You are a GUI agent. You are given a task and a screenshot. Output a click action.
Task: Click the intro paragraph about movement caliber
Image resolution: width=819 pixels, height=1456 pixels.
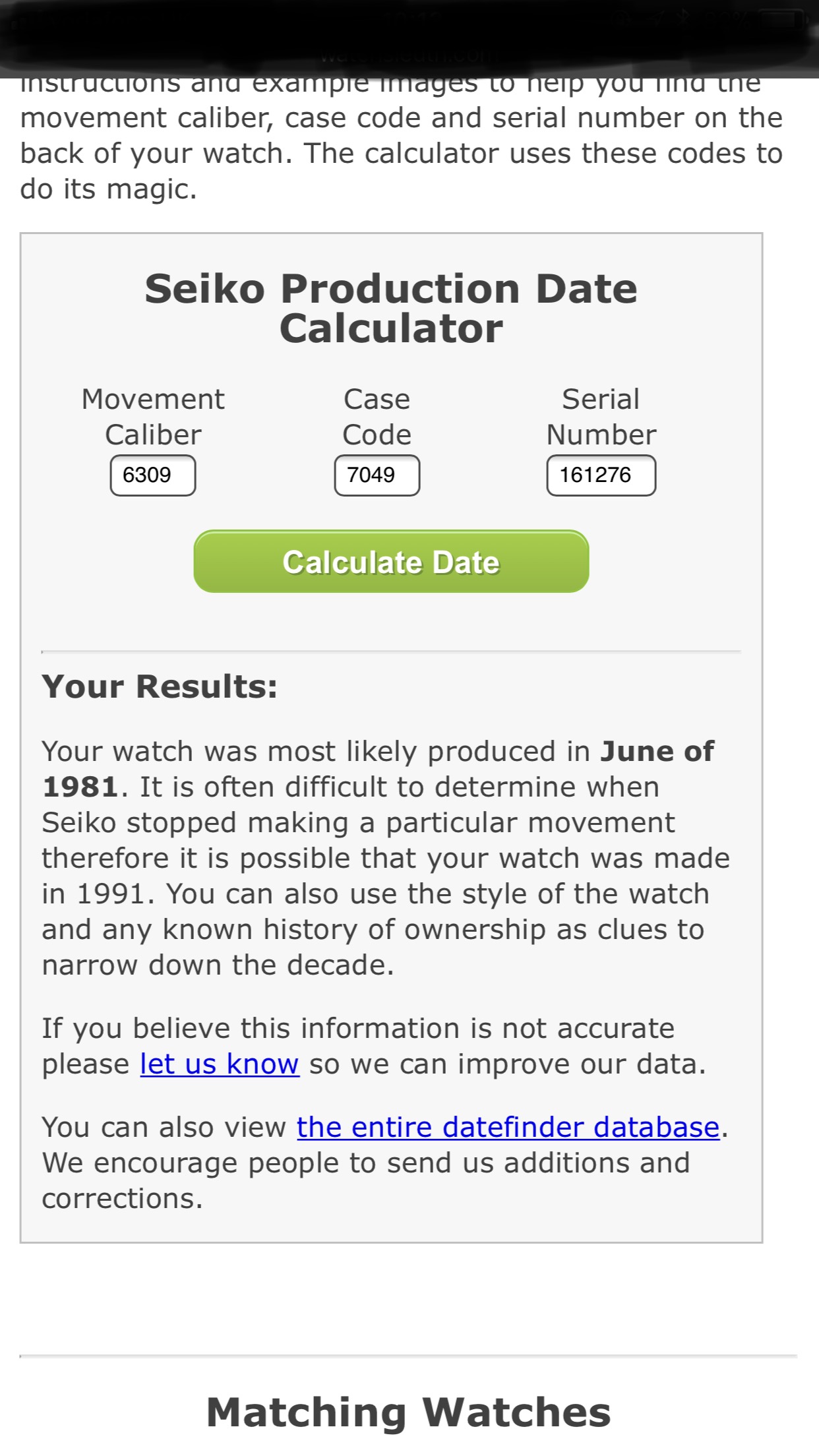point(401,153)
